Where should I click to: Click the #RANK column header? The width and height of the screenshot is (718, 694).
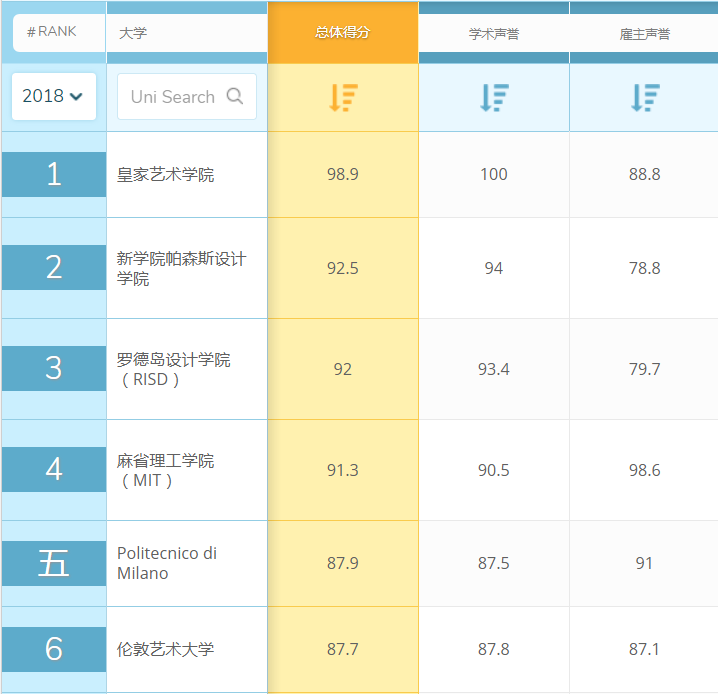click(52, 32)
